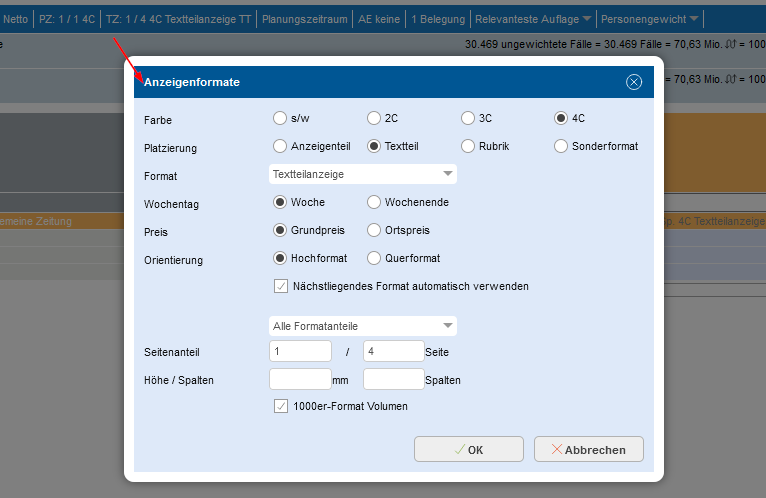Open the Textteilanzeige format dropdown
Image resolution: width=766 pixels, height=498 pixels.
click(x=363, y=174)
